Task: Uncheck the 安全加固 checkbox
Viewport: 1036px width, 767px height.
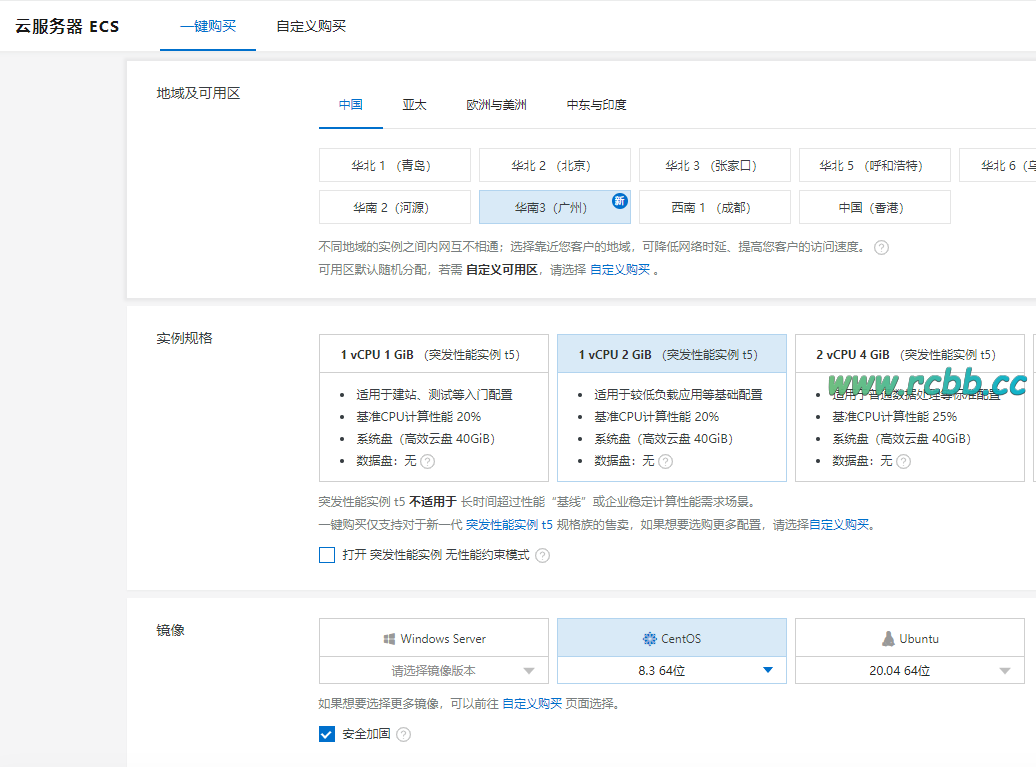Action: click(326, 734)
